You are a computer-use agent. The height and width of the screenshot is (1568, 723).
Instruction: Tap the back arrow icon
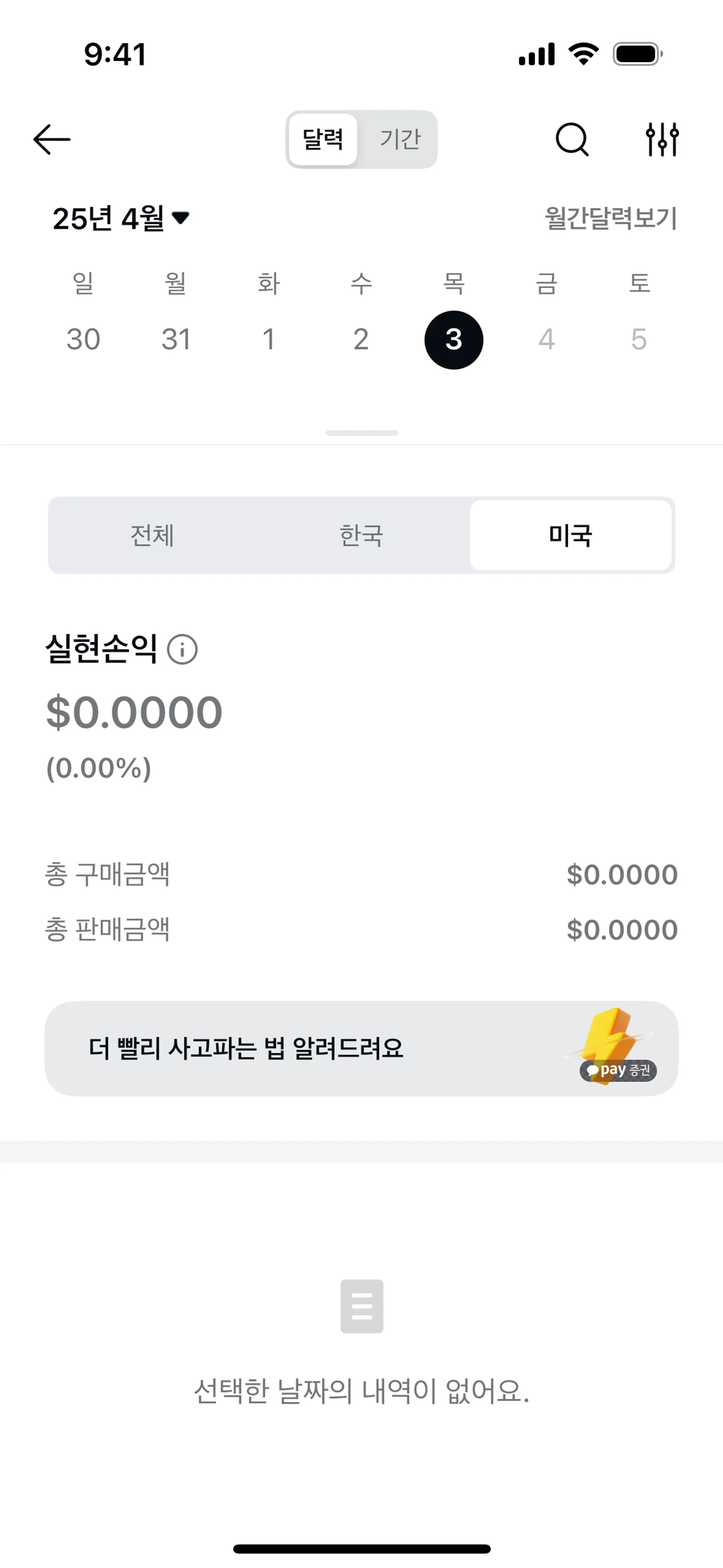[x=52, y=139]
